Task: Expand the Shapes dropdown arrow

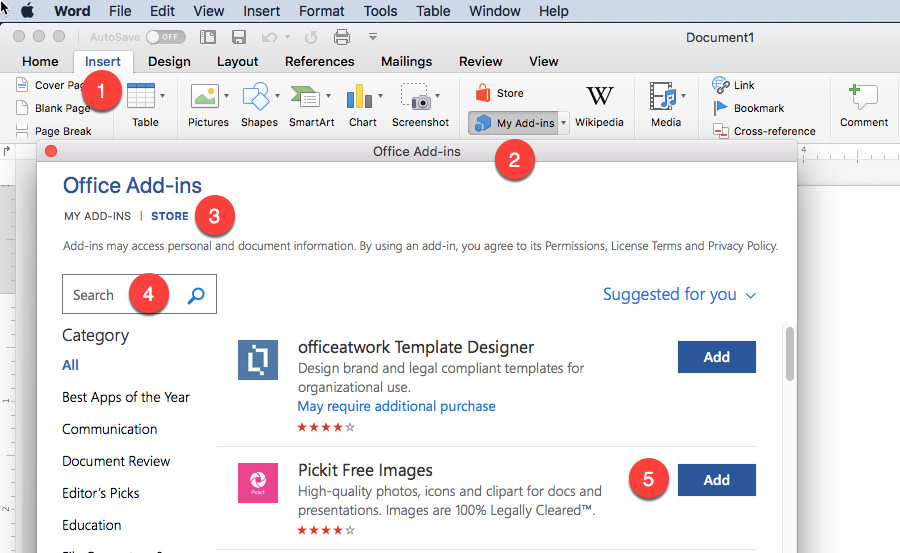Action: 277,96
